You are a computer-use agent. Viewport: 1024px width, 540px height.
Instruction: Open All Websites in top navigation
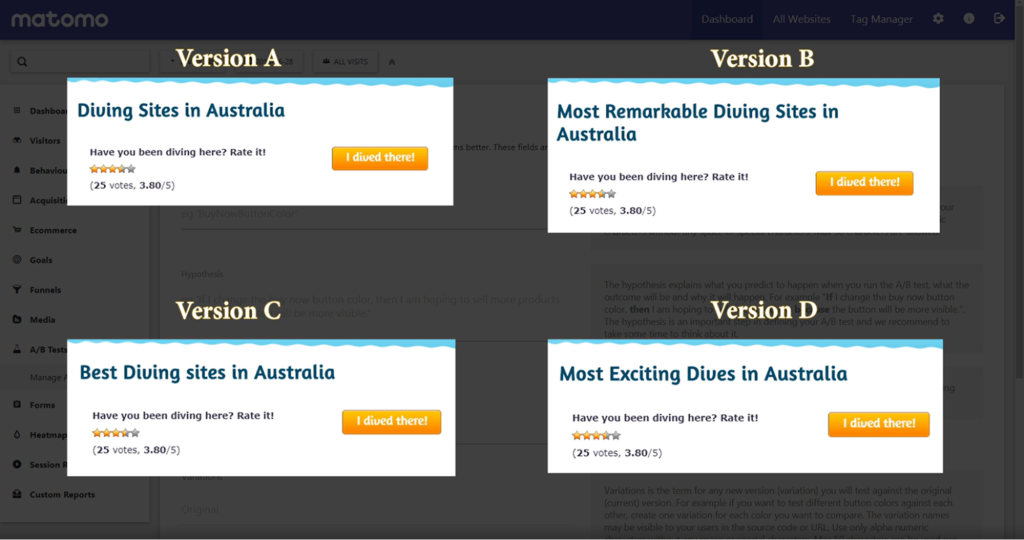tap(801, 19)
